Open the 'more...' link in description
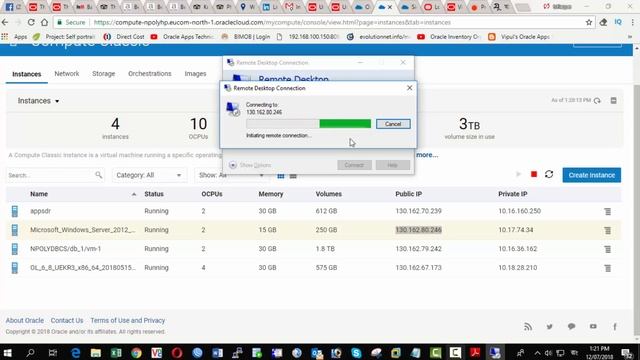This screenshot has height=360, width=640. click(x=427, y=155)
